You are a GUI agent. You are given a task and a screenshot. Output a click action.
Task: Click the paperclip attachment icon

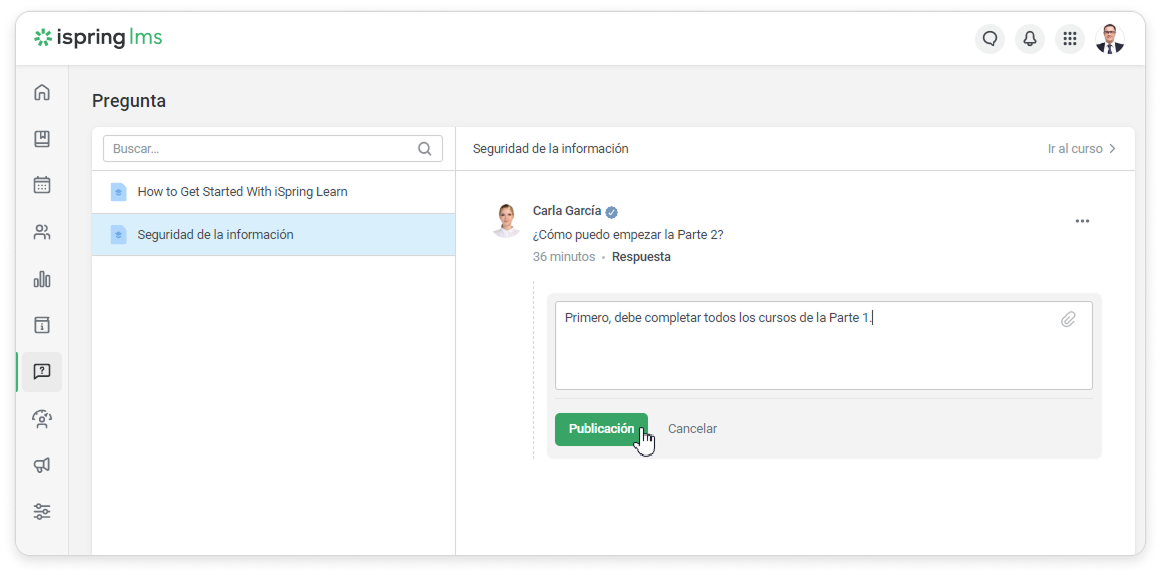(1068, 320)
